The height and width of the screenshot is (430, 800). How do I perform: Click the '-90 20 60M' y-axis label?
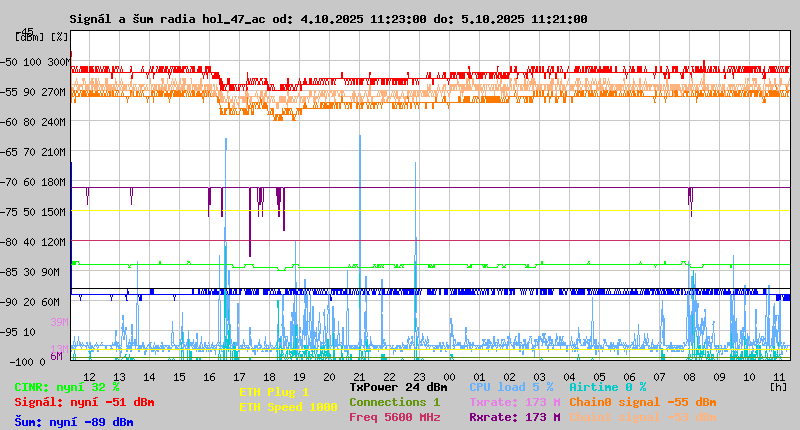point(30,302)
